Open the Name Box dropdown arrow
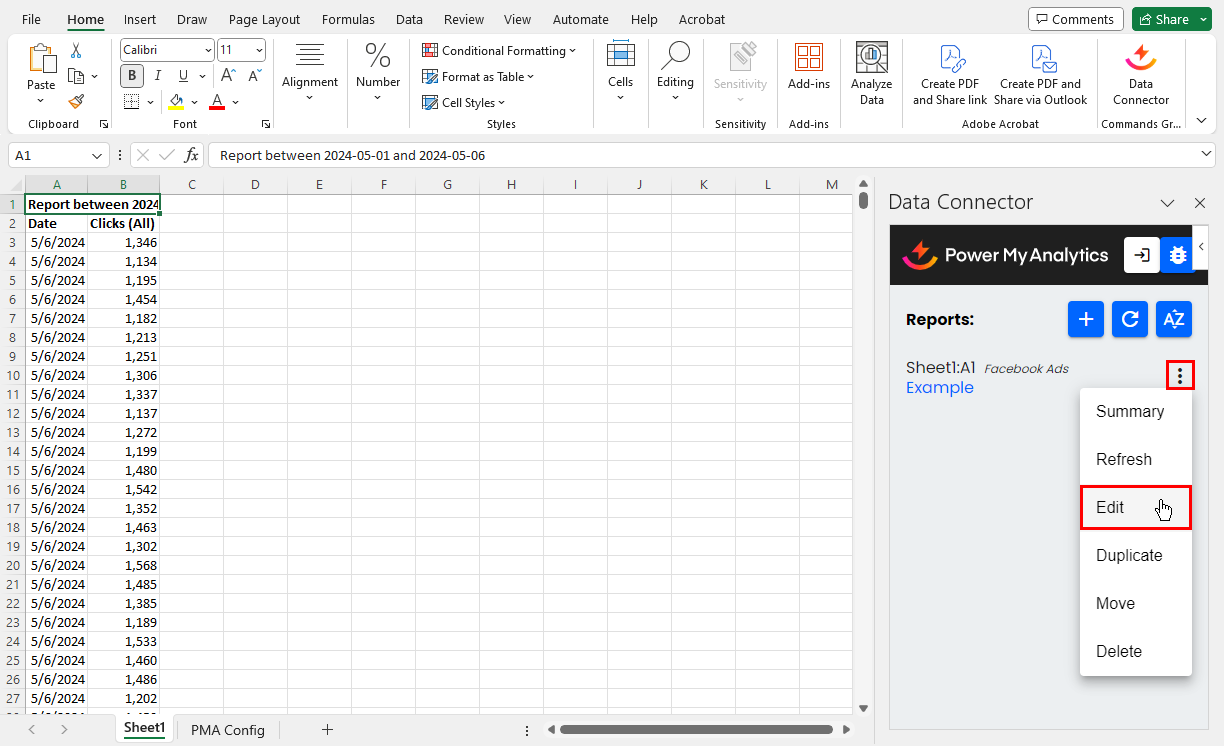 click(x=97, y=156)
